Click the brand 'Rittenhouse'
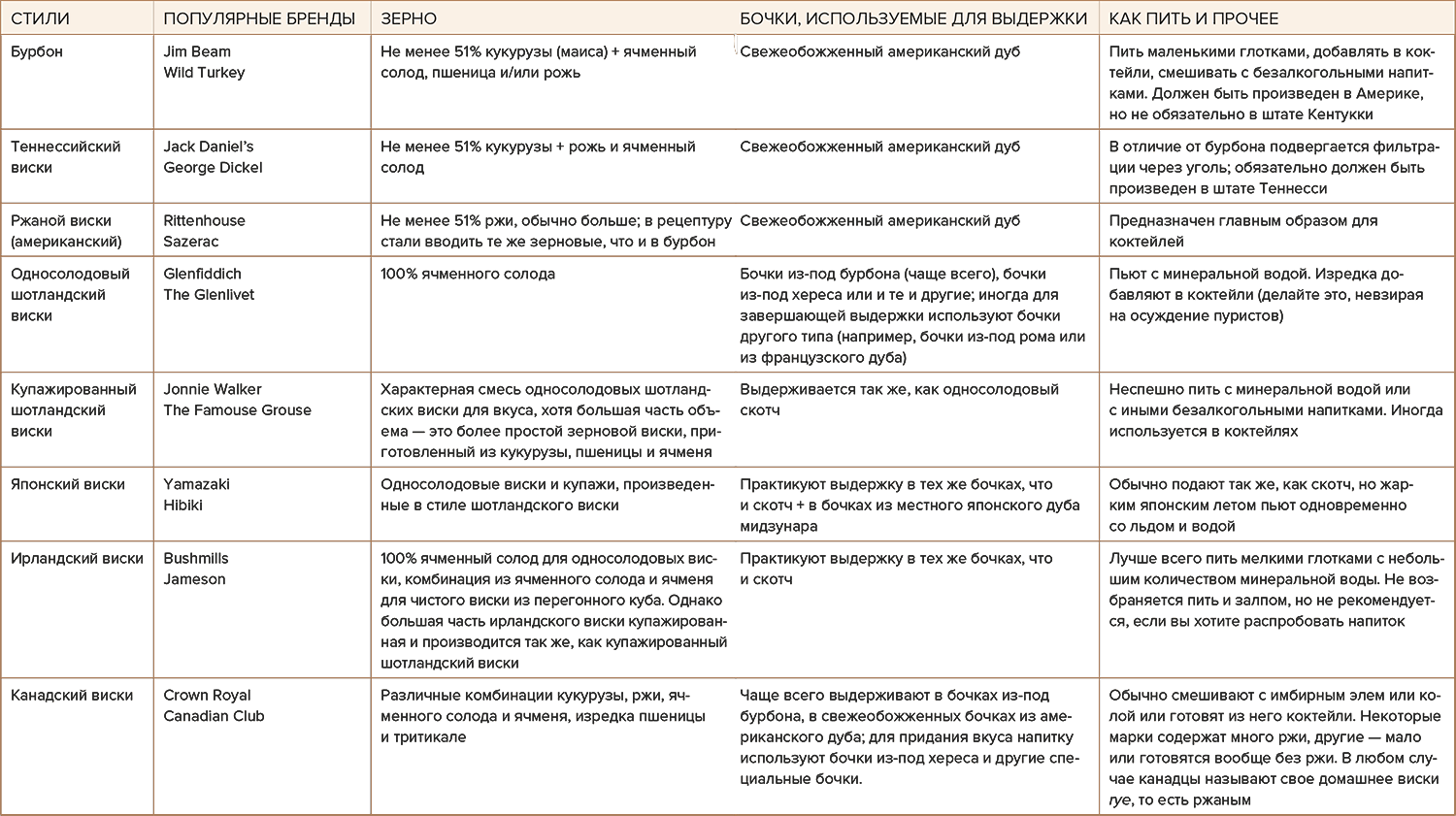This screenshot has height=816, width=1456. click(204, 220)
